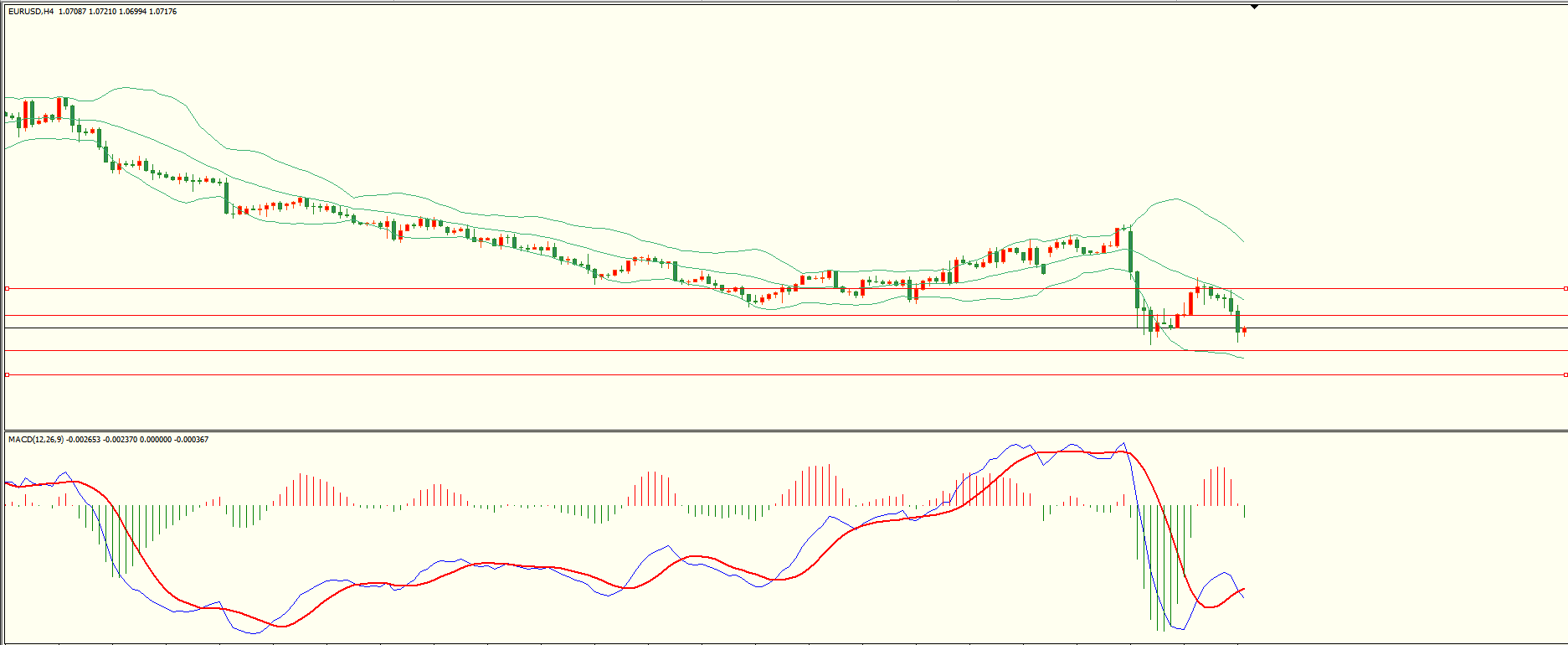Image resolution: width=1568 pixels, height=645 pixels.
Task: Click the right end of the red MACD signal line
Action: click(1243, 589)
